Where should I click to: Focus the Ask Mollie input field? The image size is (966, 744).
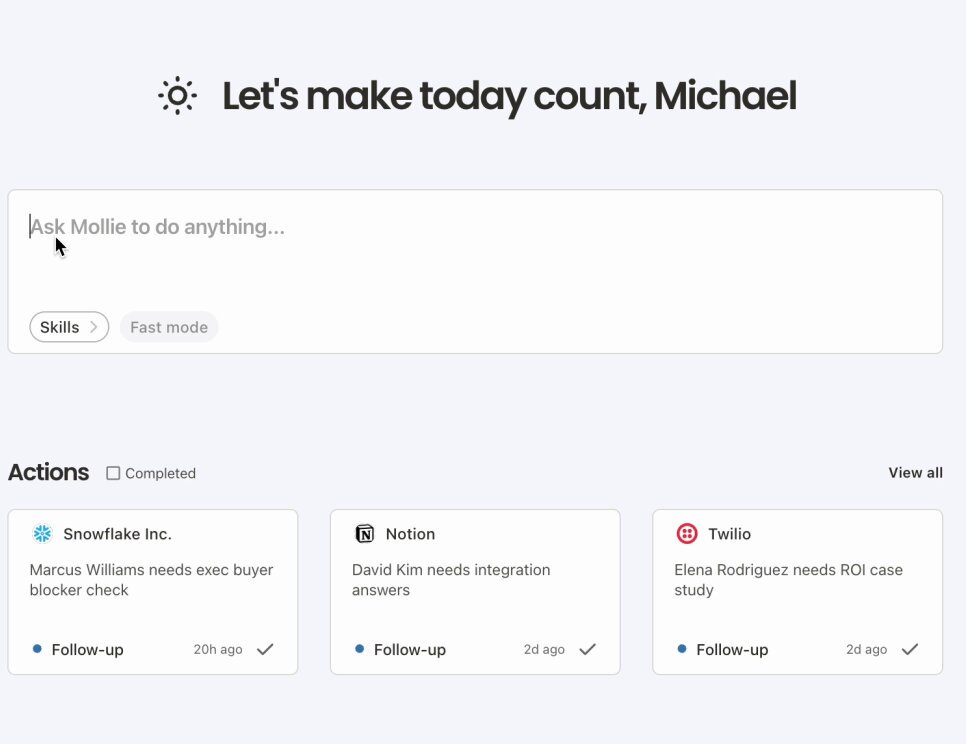pos(475,272)
